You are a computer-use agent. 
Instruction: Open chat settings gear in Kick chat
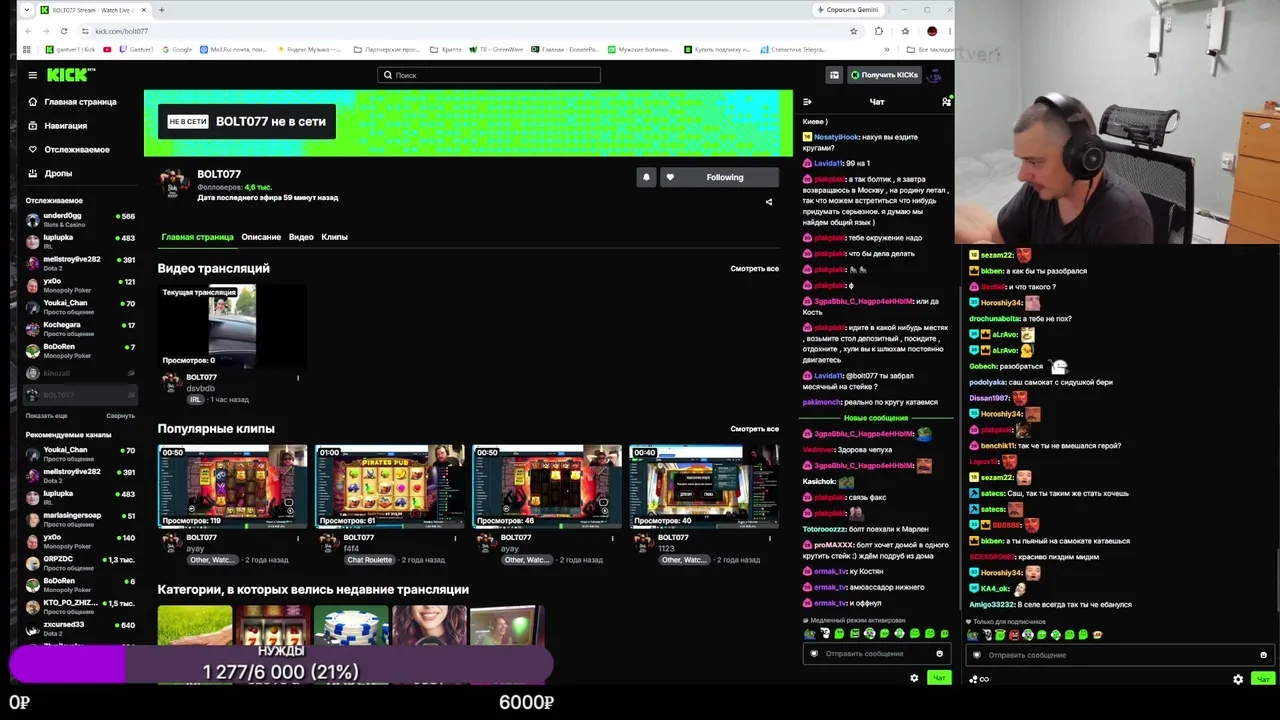tap(914, 678)
